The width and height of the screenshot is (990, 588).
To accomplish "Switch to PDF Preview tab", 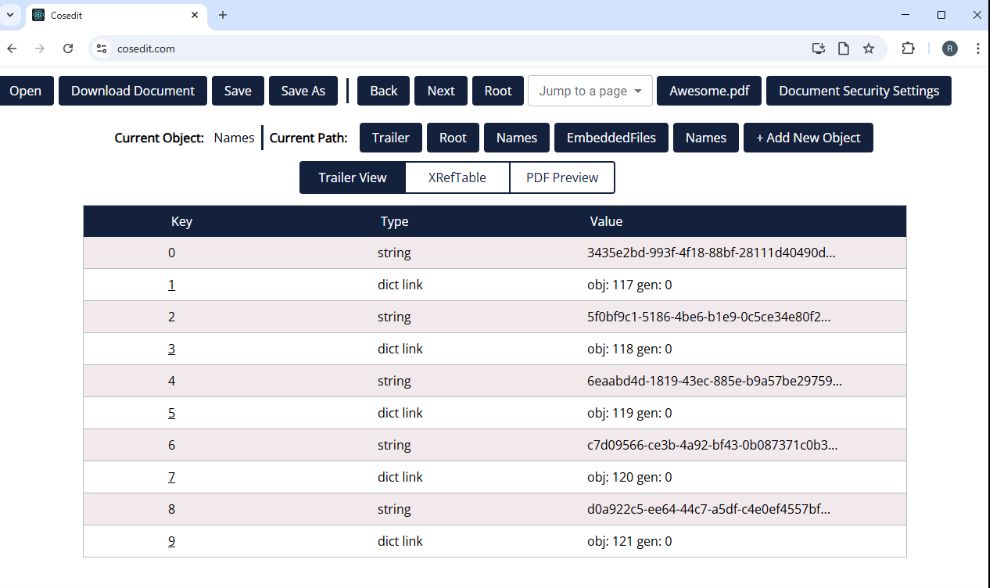I will (562, 177).
